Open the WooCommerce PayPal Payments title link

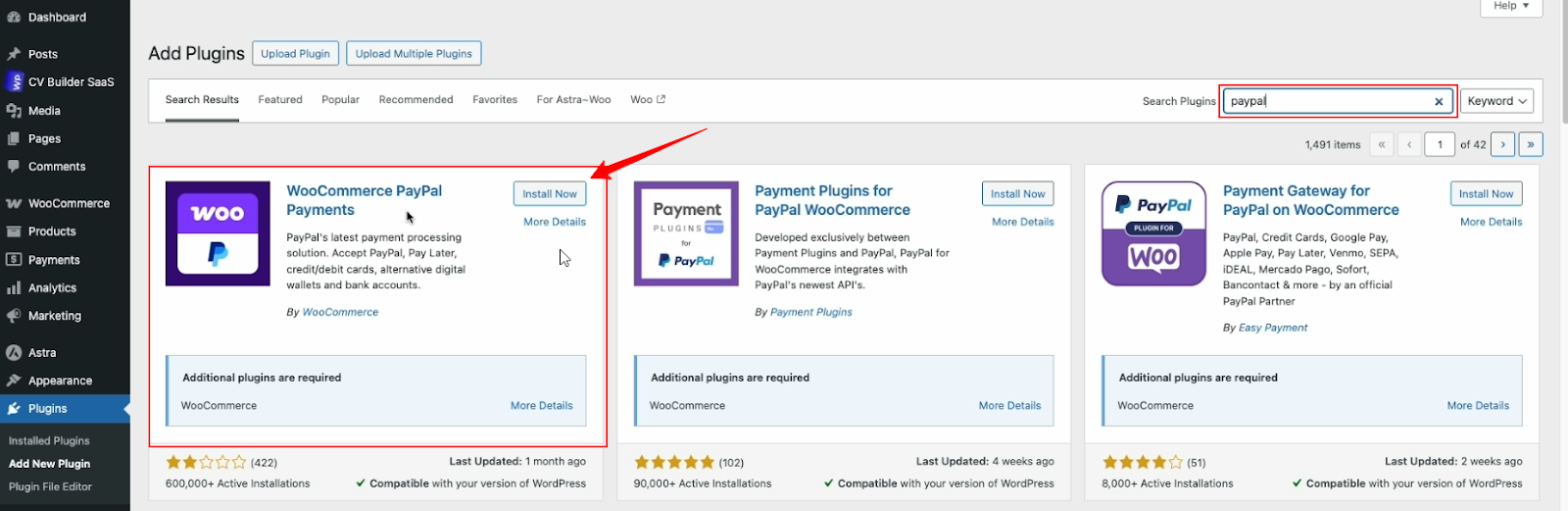pos(364,200)
